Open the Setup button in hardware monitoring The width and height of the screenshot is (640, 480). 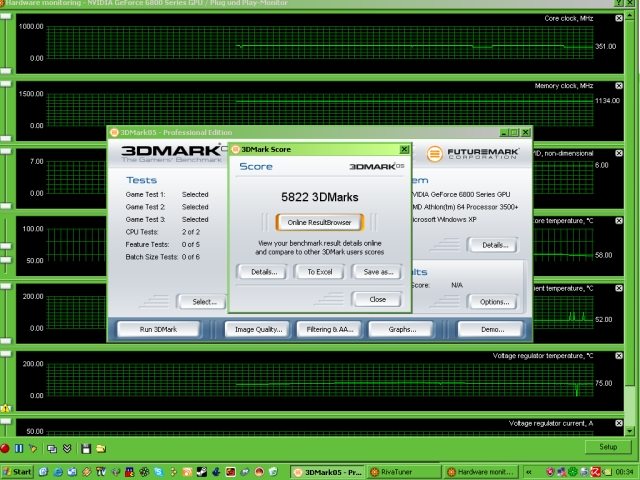(607, 447)
